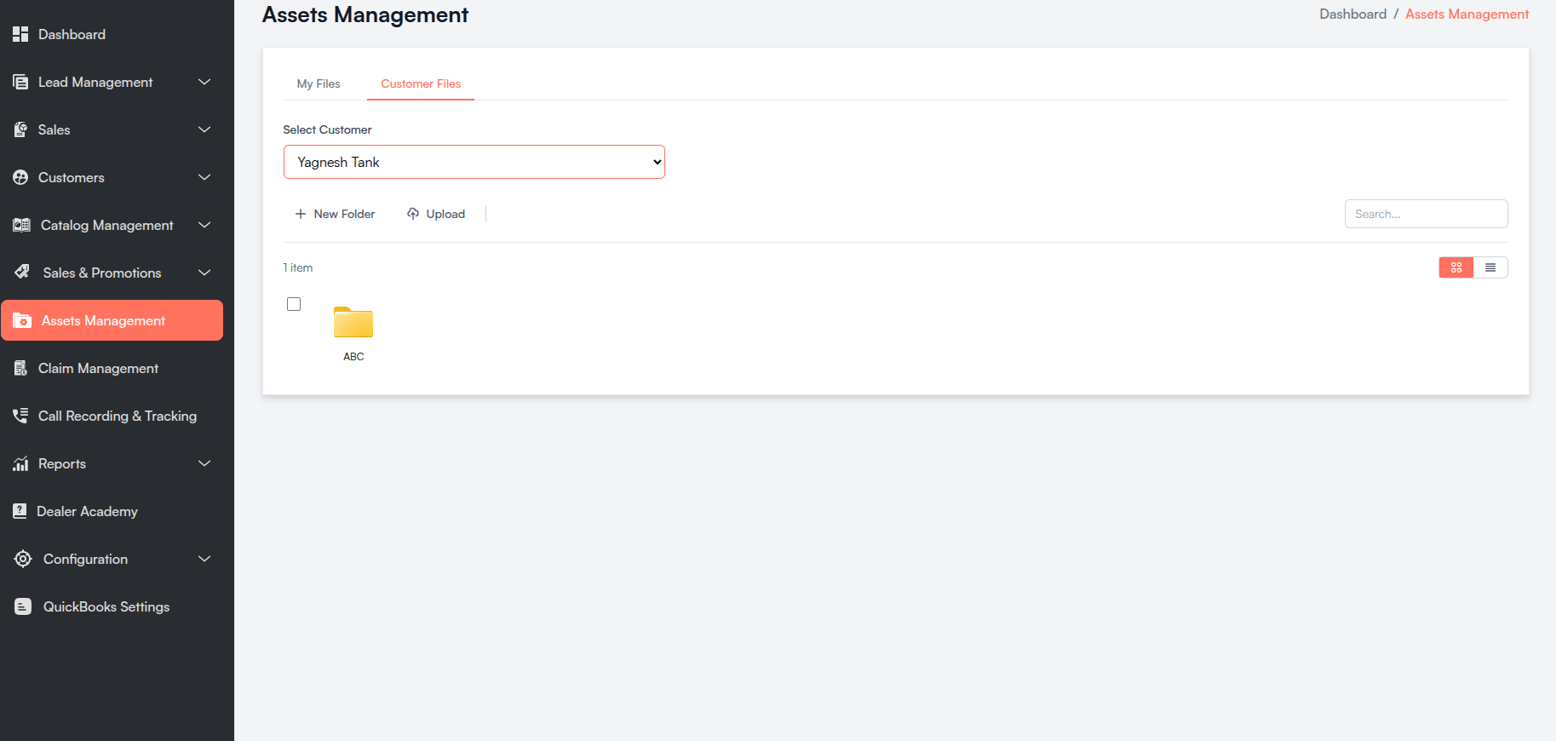Click the Dealer Academy sidebar icon

pos(20,511)
